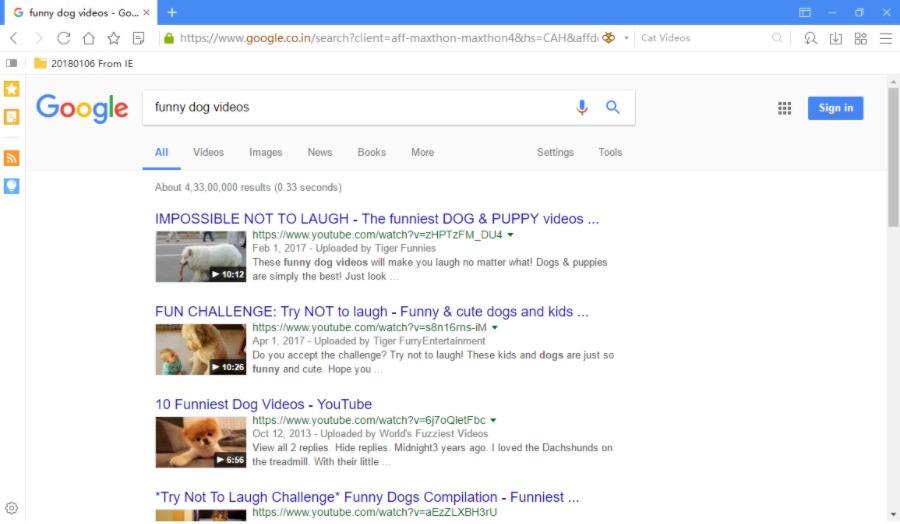Switch to the News tab

click(x=320, y=152)
